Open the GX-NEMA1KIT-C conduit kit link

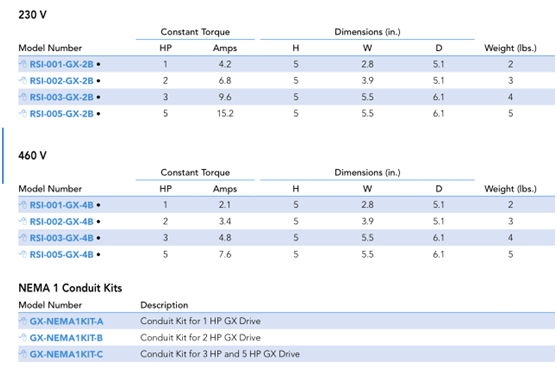66,355
